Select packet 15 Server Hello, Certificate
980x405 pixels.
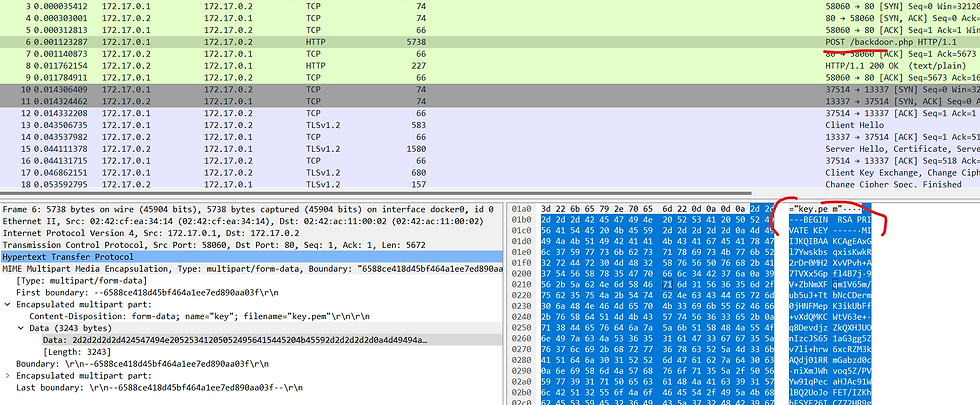click(x=490, y=149)
